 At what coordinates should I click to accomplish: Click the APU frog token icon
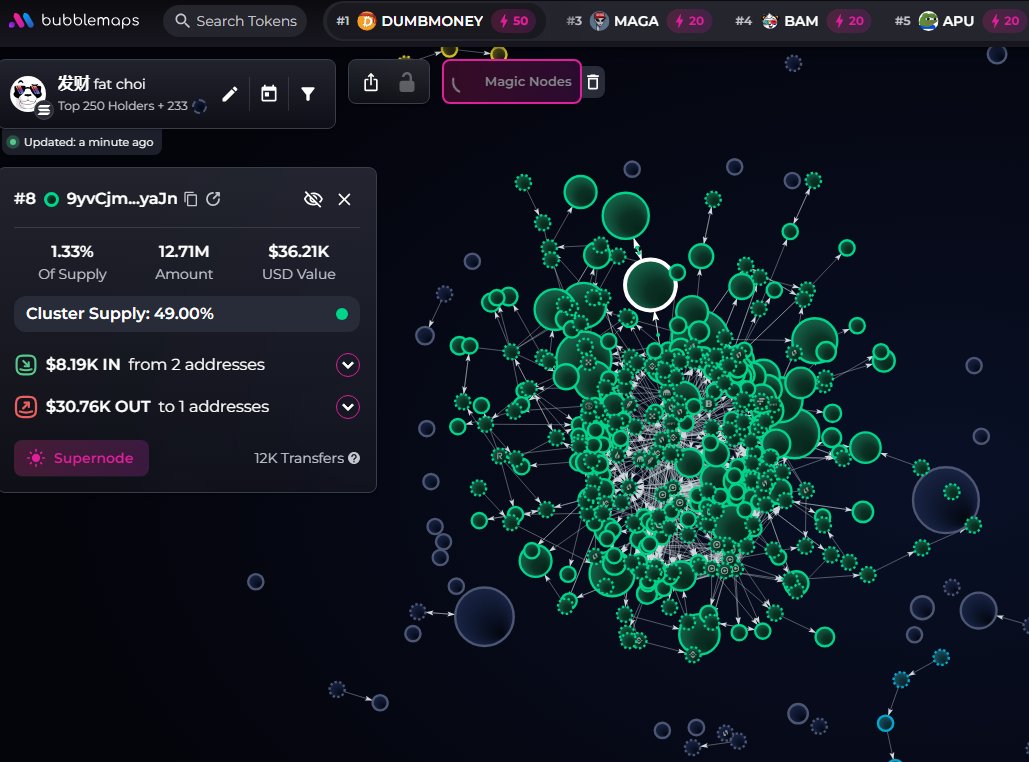(928, 21)
